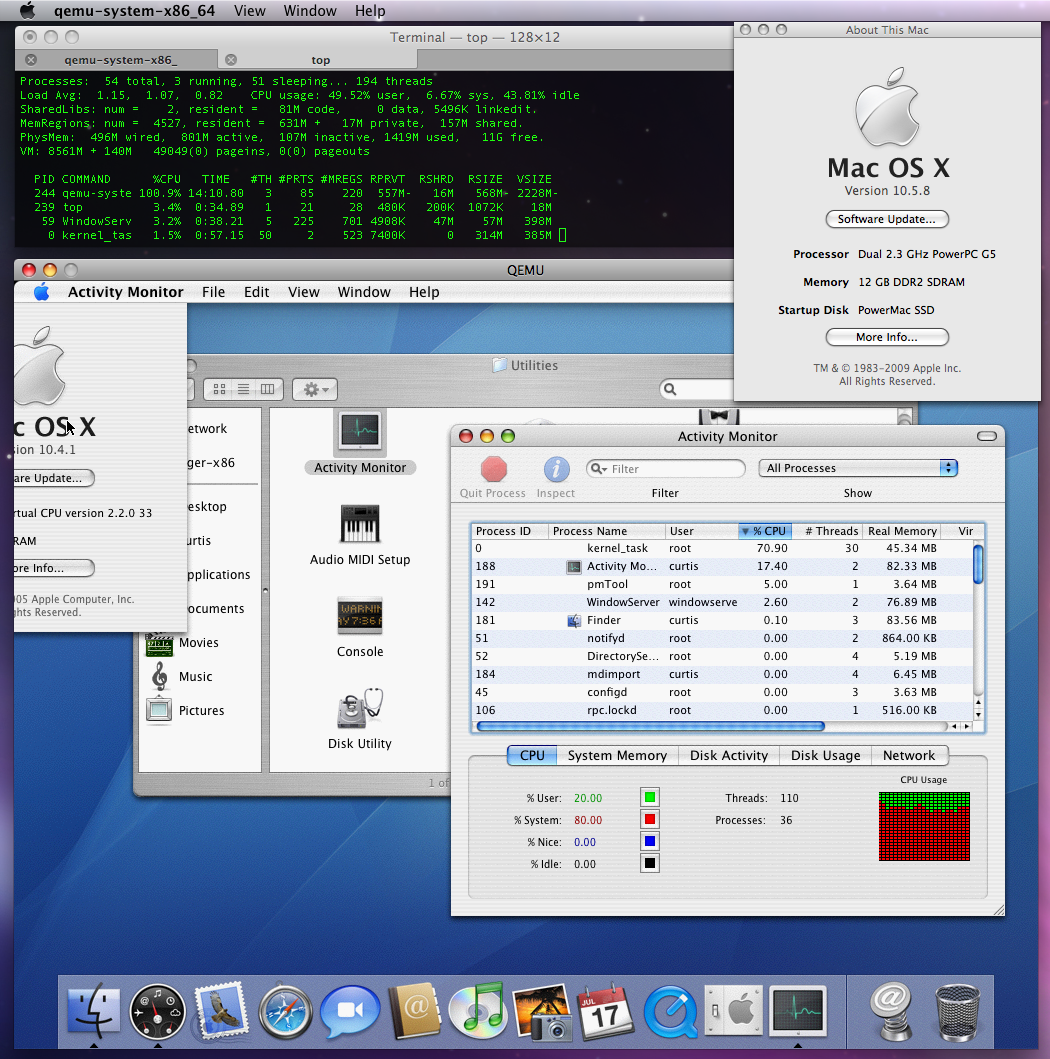1050x1059 pixels.
Task: Click More Info in About This Mac
Action: click(887, 337)
